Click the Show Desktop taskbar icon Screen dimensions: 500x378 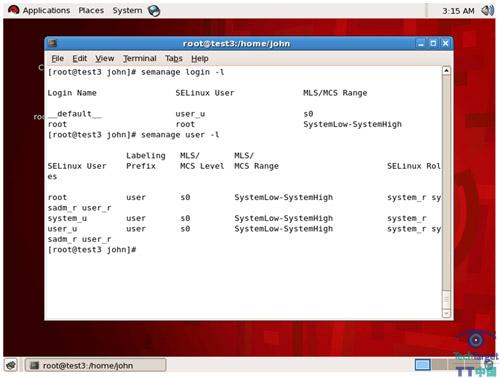coord(11,365)
